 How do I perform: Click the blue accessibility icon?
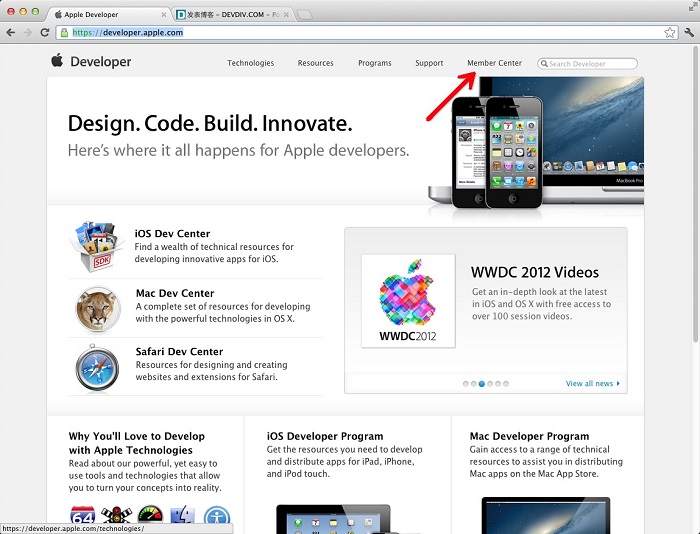tap(217, 516)
